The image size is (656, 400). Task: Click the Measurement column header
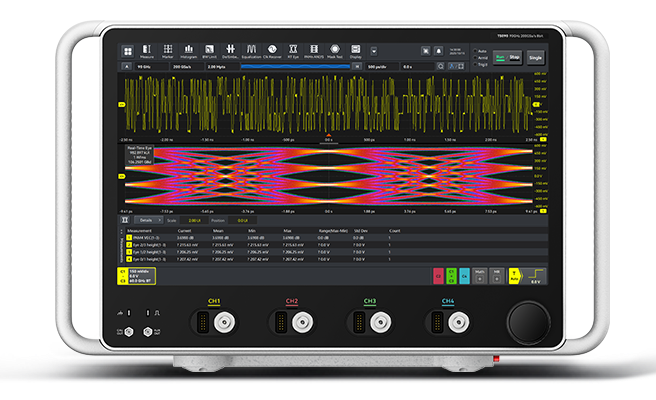point(139,231)
